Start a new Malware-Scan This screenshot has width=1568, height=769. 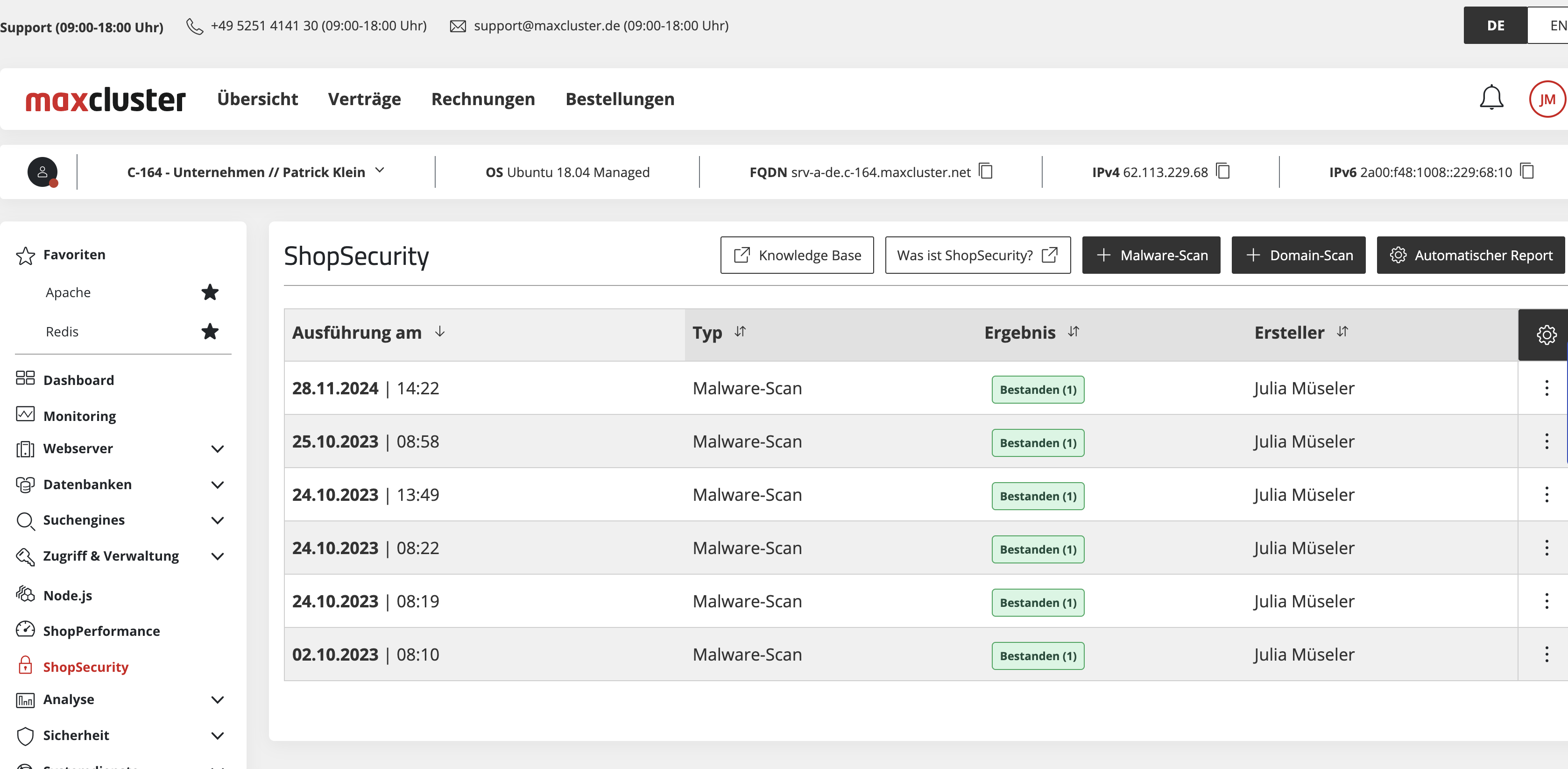[1151, 255]
